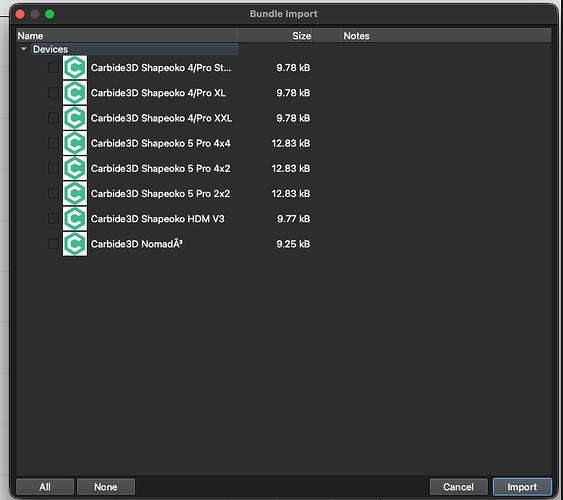Click the Carbide3D icon for Shapeoko 5 Pro 2x2
563x500 pixels.
point(75,193)
